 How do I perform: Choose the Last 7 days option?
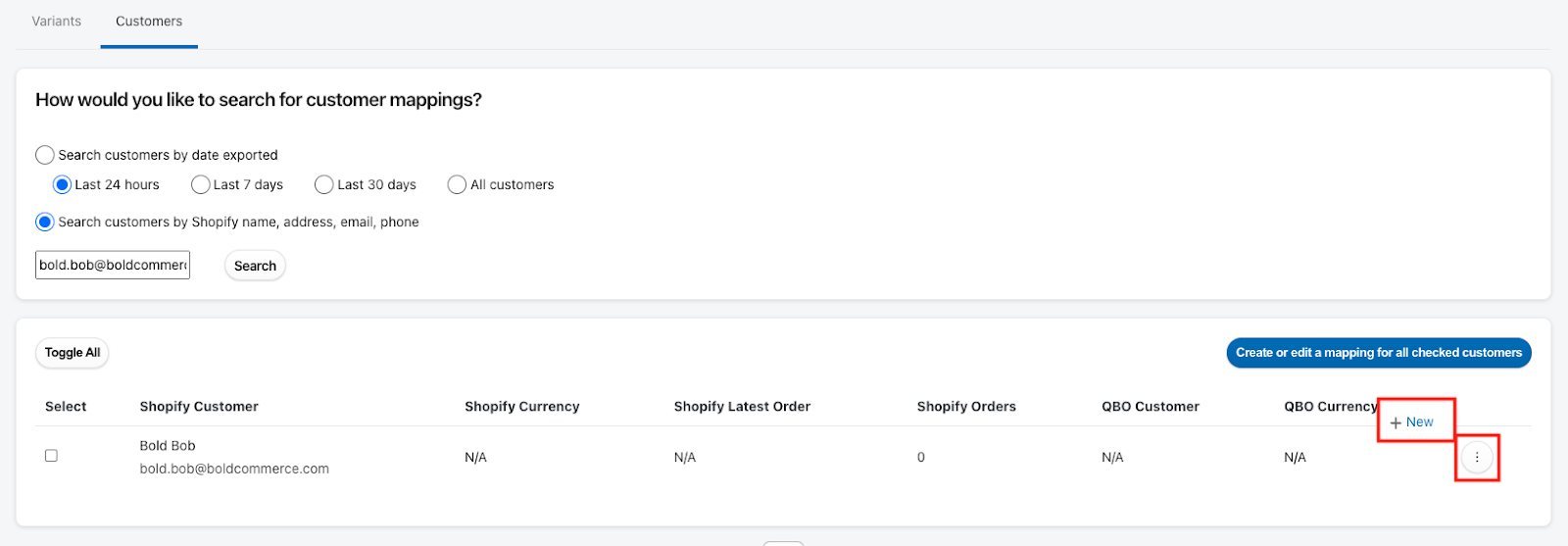tap(201, 184)
